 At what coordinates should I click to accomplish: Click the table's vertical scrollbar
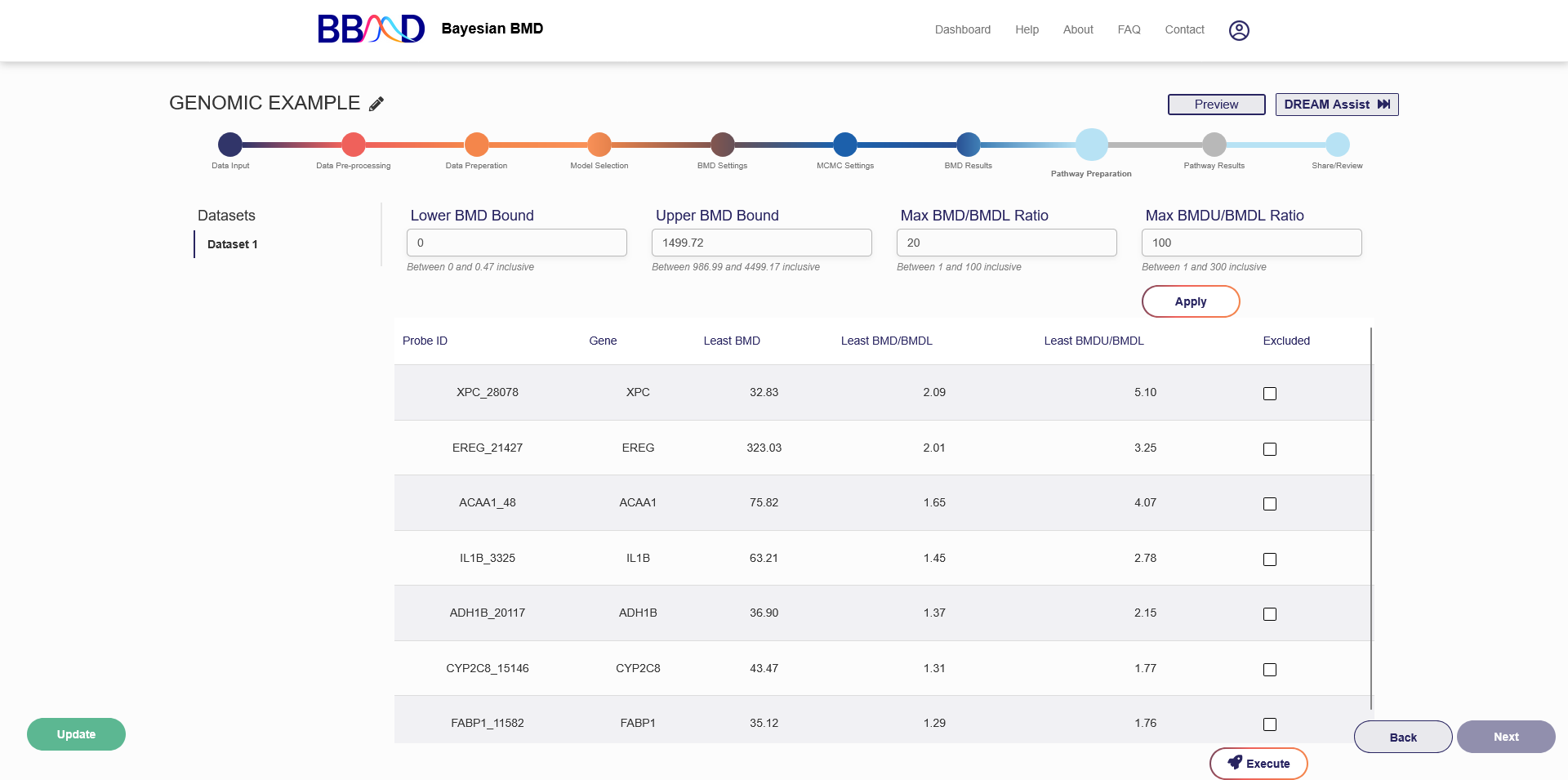[1371, 519]
